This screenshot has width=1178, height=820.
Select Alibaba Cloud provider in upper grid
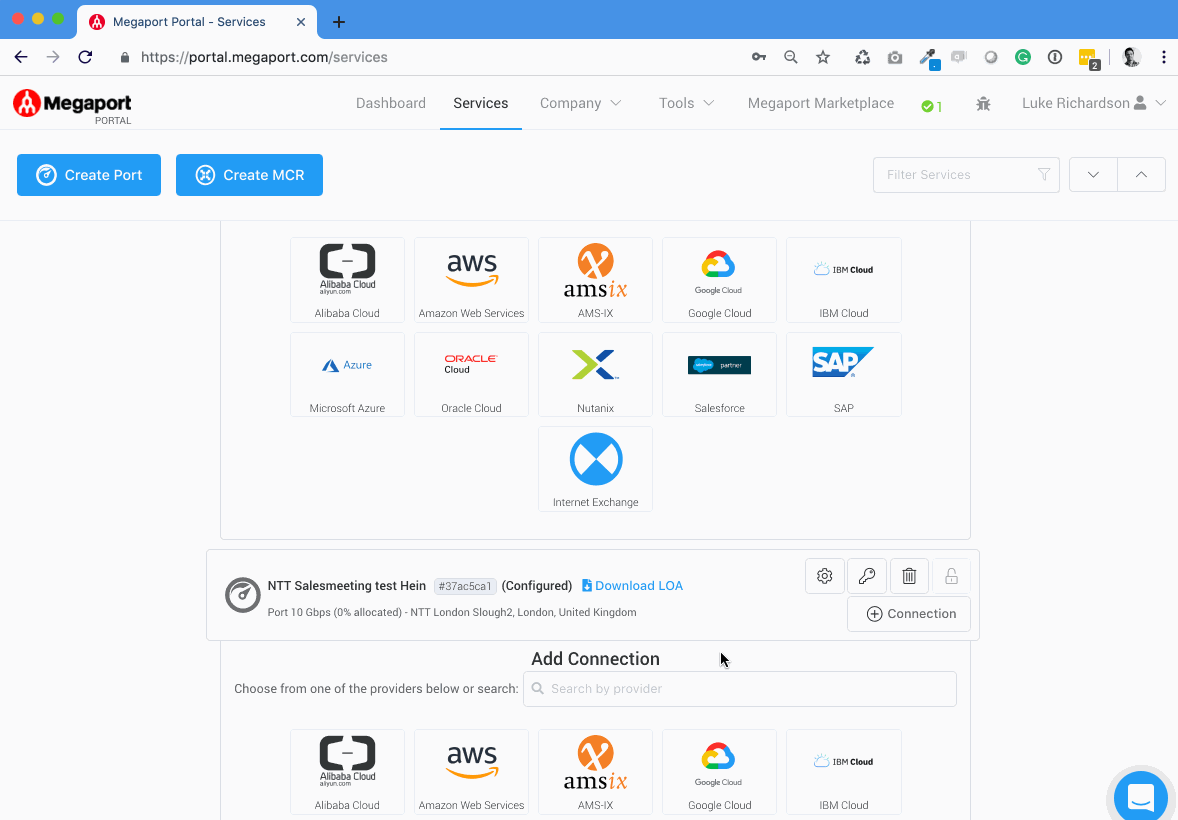[347, 280]
